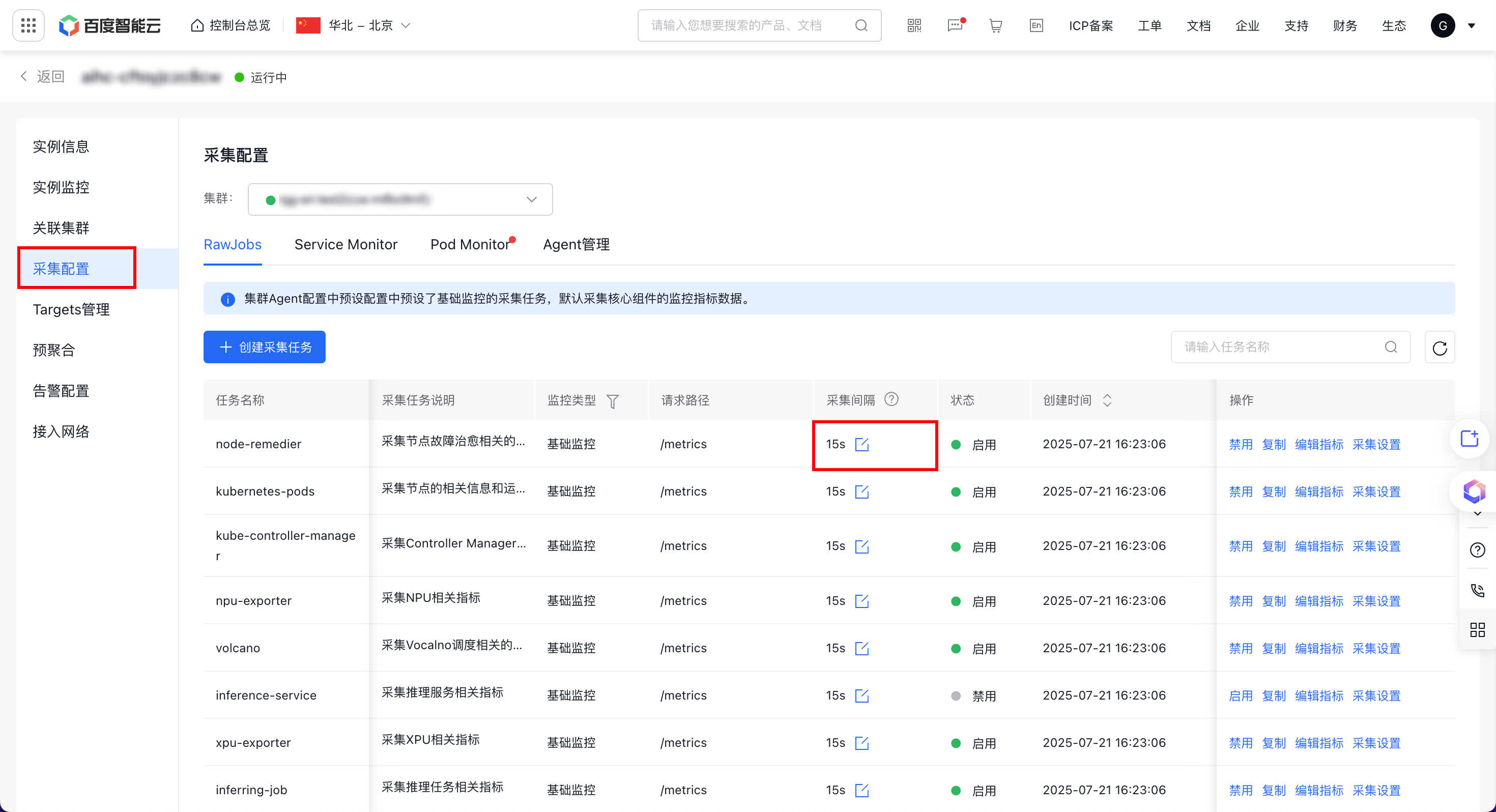Screen dimensions: 1496x812
Task: Switch to the Agent管理 tab
Action: 576,245
